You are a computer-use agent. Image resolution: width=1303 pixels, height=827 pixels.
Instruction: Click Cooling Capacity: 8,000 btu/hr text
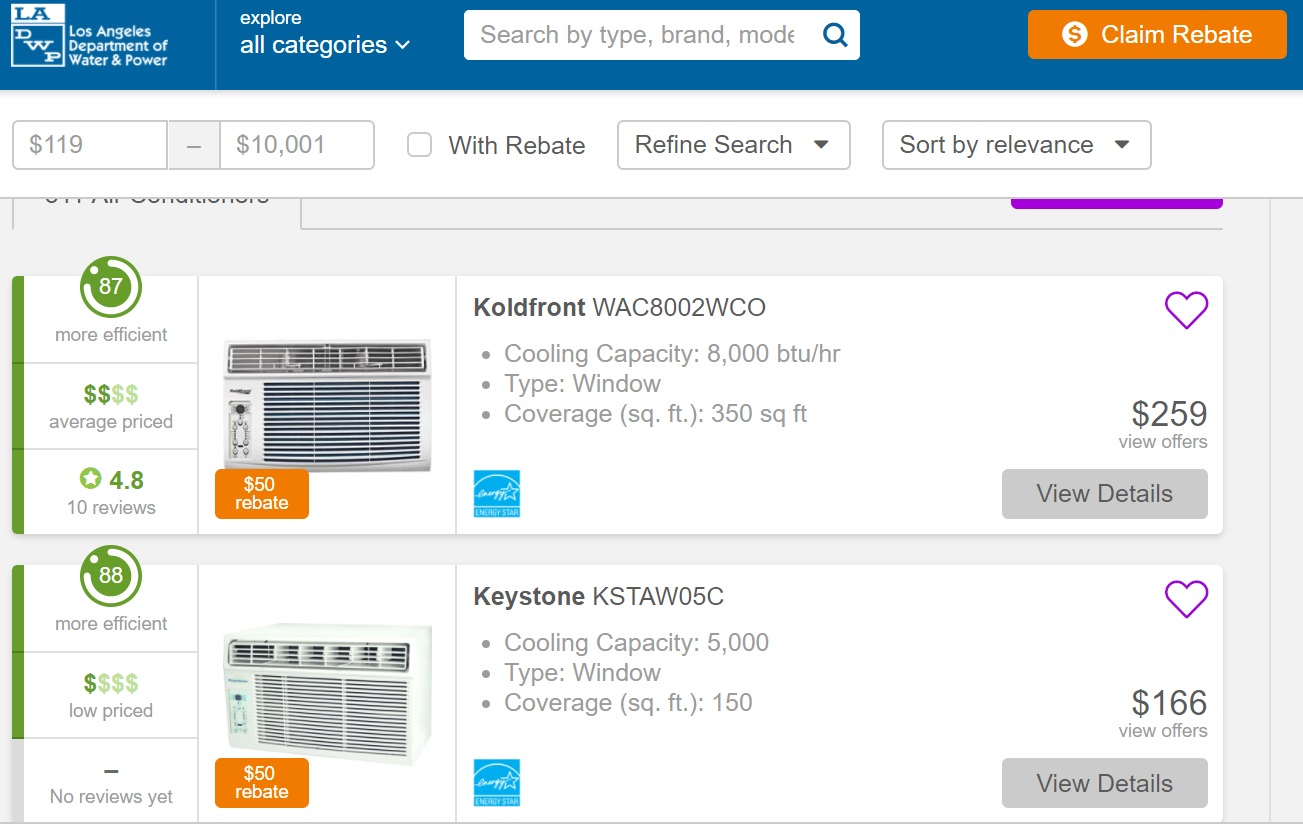tap(672, 354)
